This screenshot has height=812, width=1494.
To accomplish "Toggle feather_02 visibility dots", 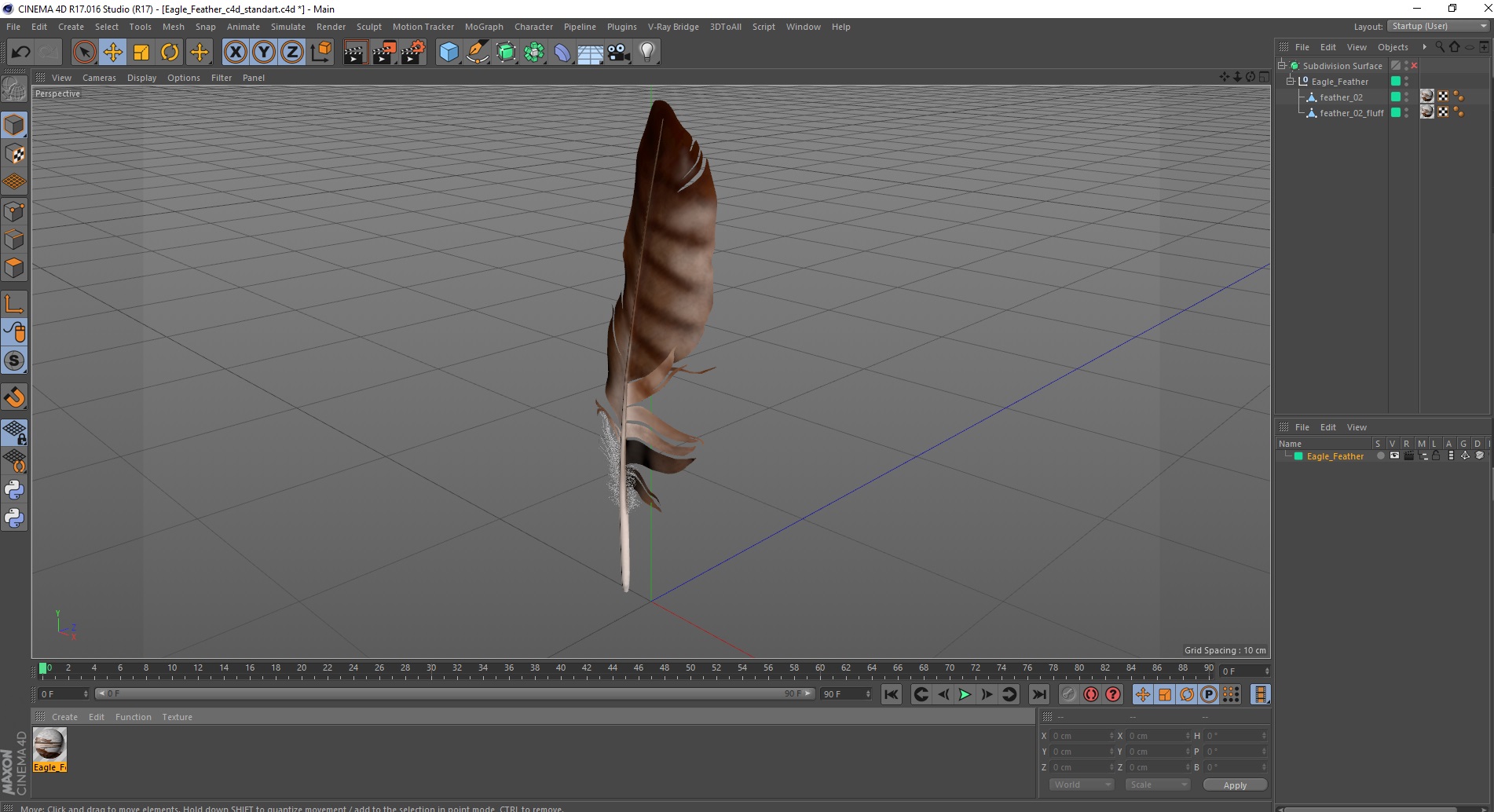I will tap(1406, 97).
